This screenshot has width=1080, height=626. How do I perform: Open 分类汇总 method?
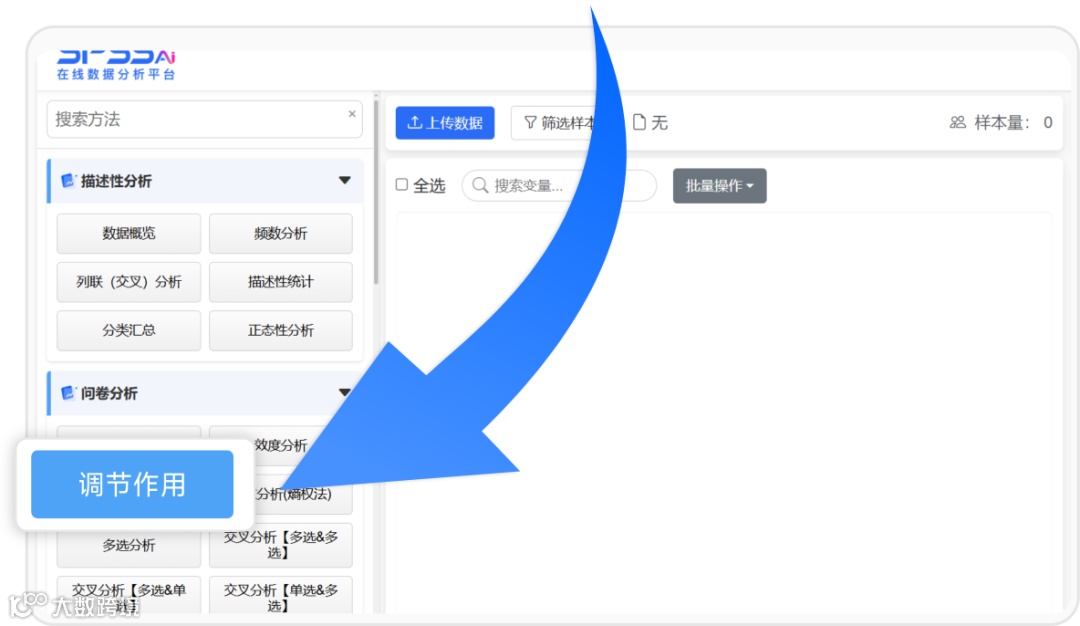(129, 331)
